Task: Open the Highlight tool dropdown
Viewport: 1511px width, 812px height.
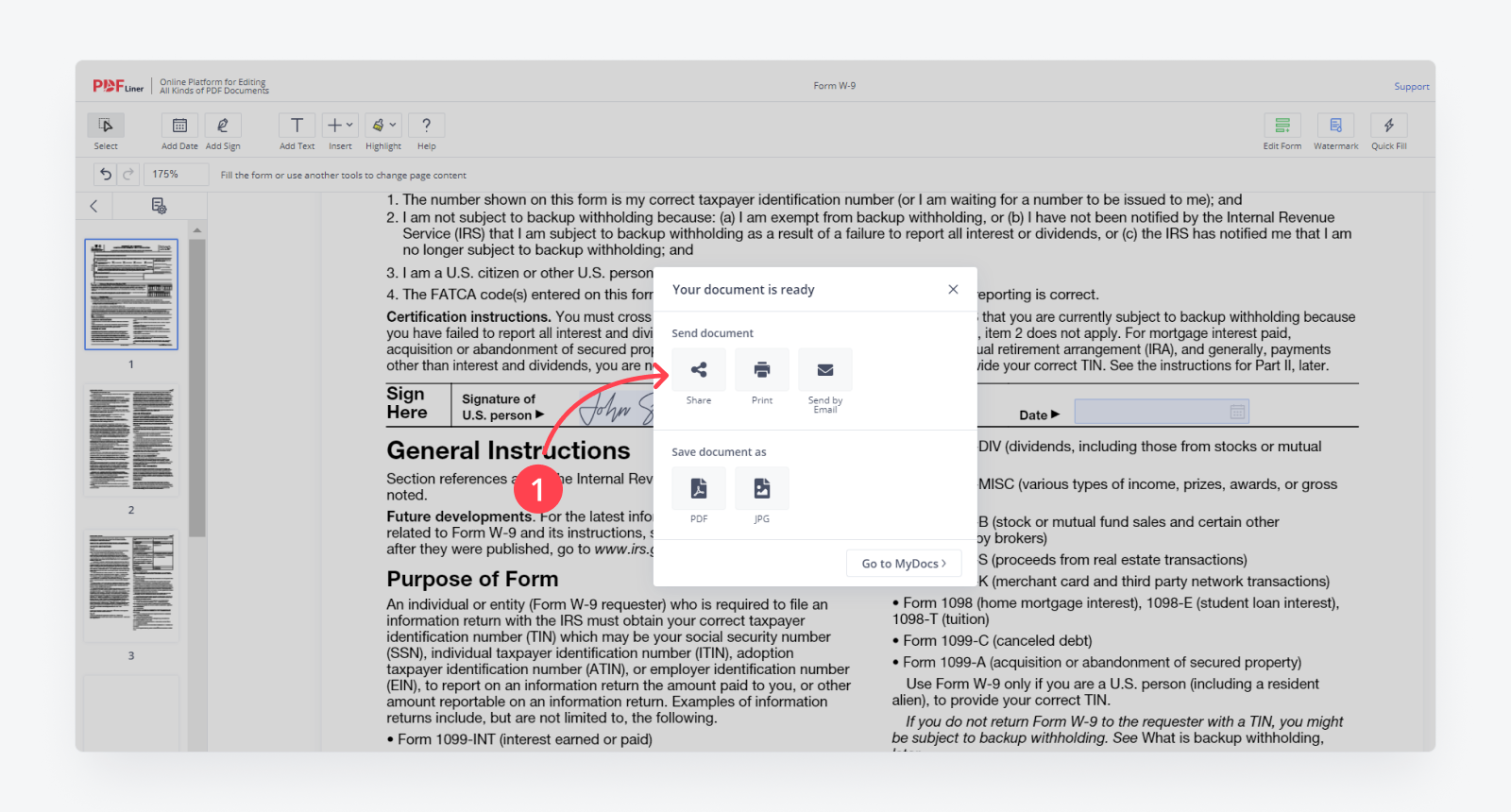Action: tap(383, 126)
